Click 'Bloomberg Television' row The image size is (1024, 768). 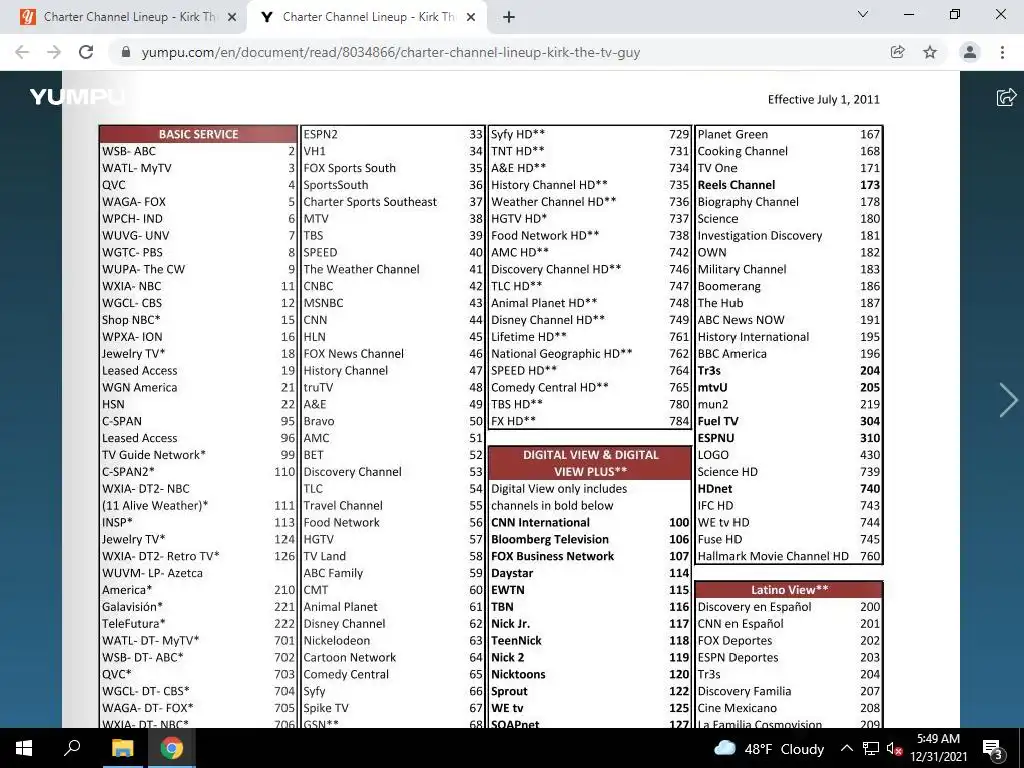click(590, 539)
